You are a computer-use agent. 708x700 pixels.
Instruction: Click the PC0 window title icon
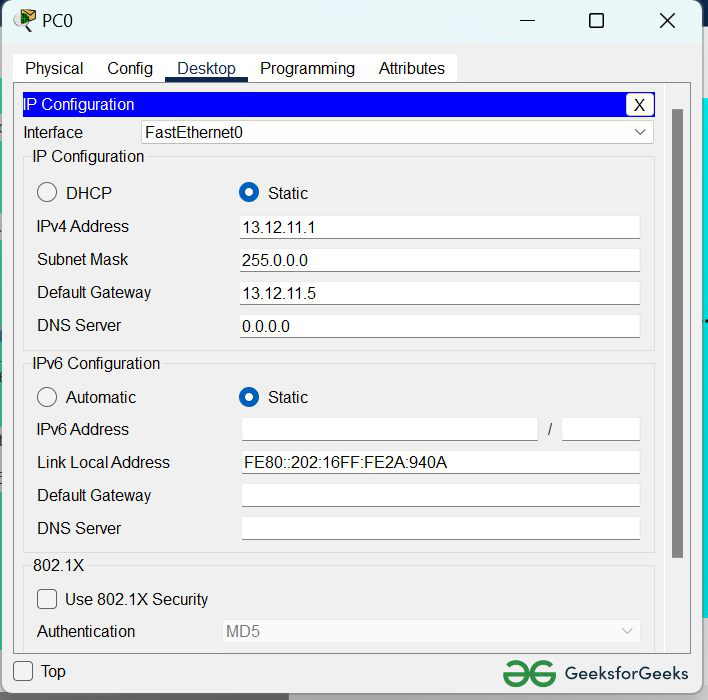click(24, 20)
